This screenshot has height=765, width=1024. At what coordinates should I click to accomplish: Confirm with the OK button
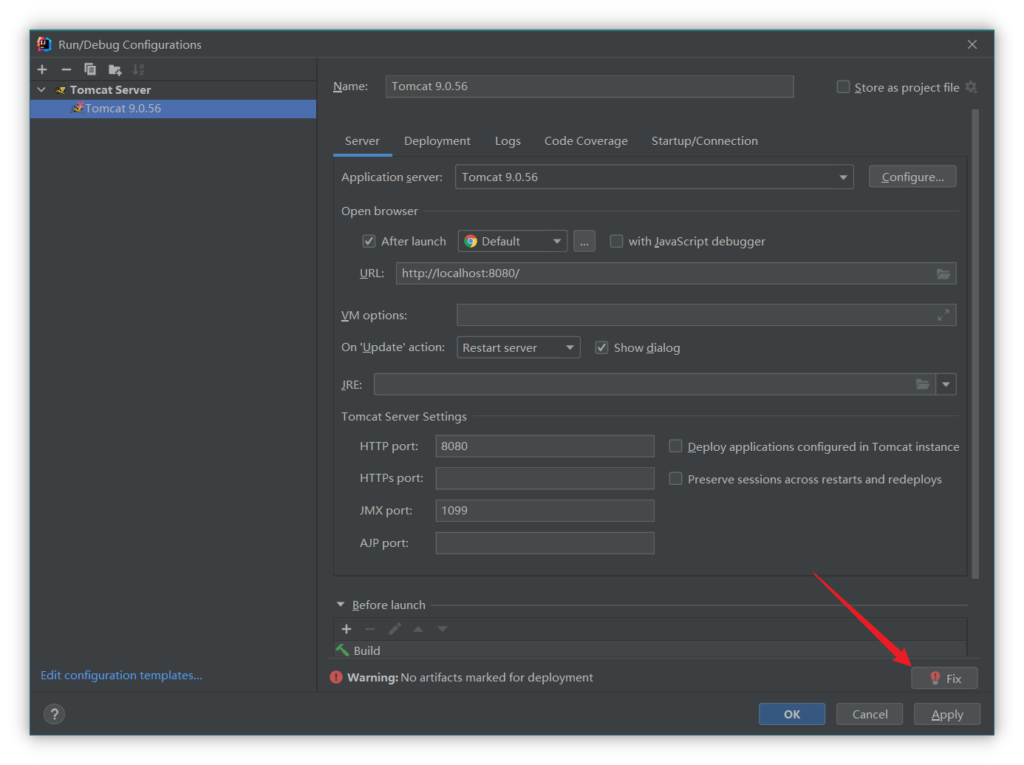pyautogui.click(x=792, y=714)
